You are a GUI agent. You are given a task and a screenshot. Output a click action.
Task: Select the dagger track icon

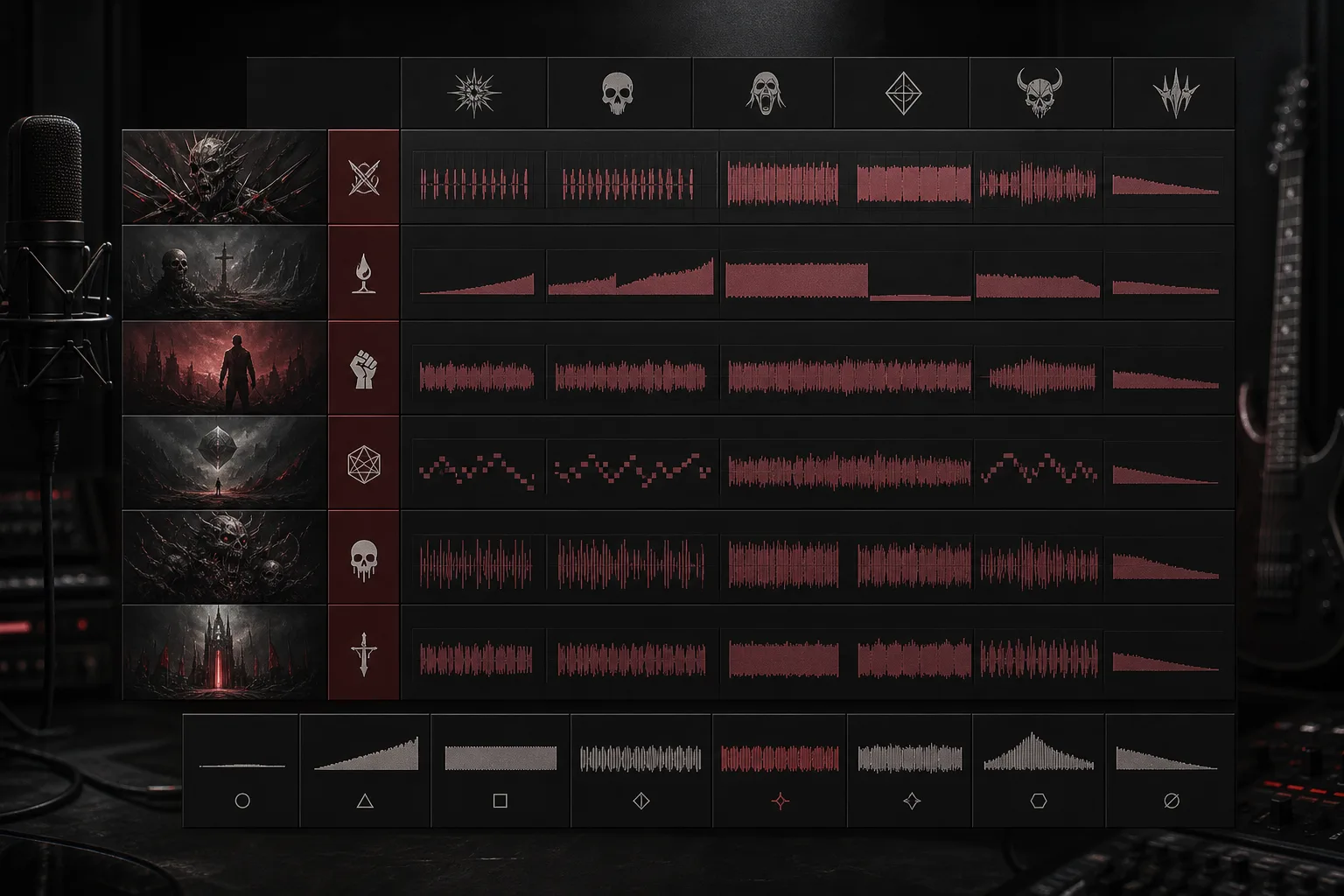click(363, 654)
